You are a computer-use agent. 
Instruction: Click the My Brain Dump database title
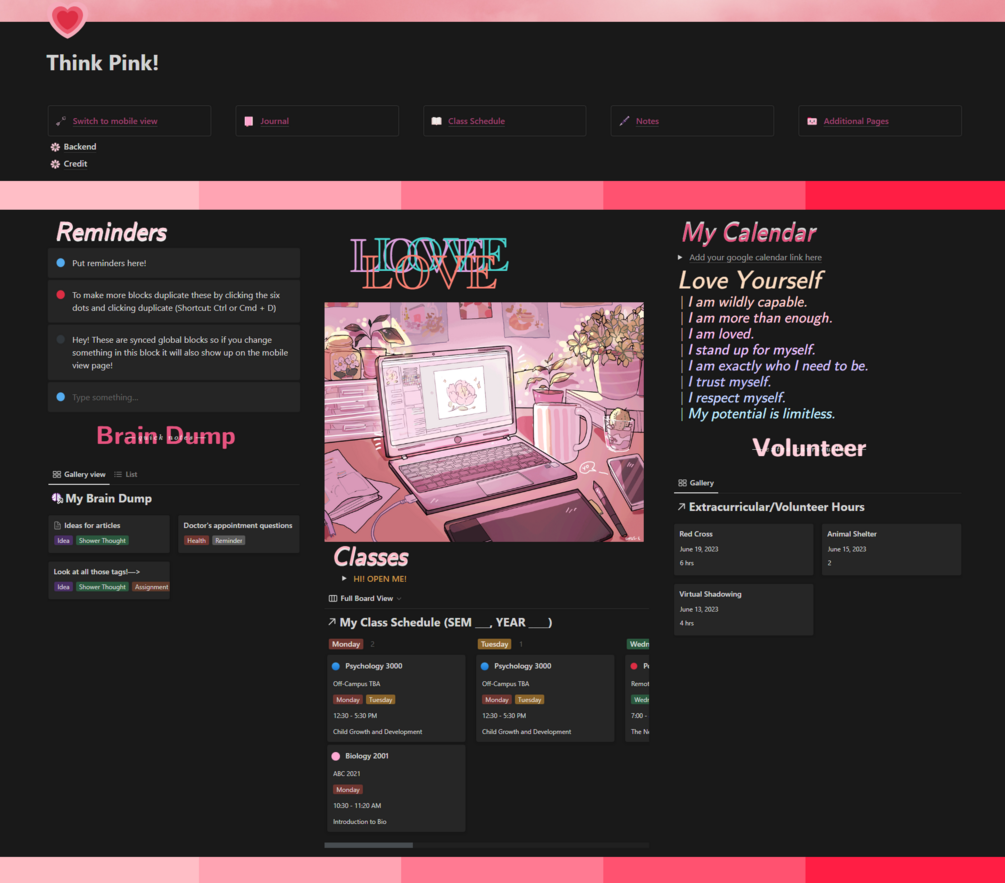(108, 499)
